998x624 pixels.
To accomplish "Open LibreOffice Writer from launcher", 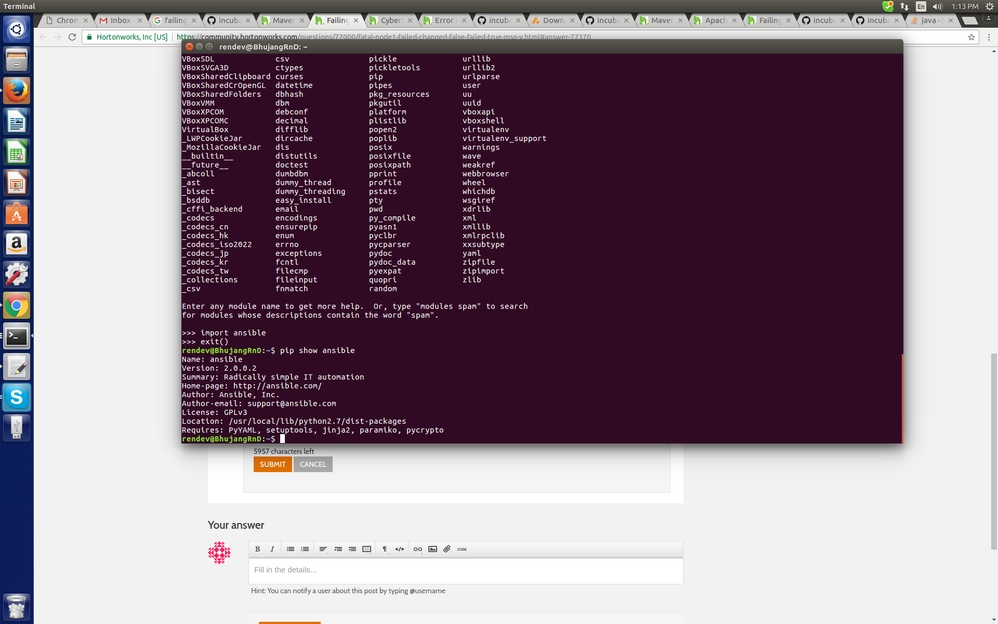I will click(x=17, y=121).
